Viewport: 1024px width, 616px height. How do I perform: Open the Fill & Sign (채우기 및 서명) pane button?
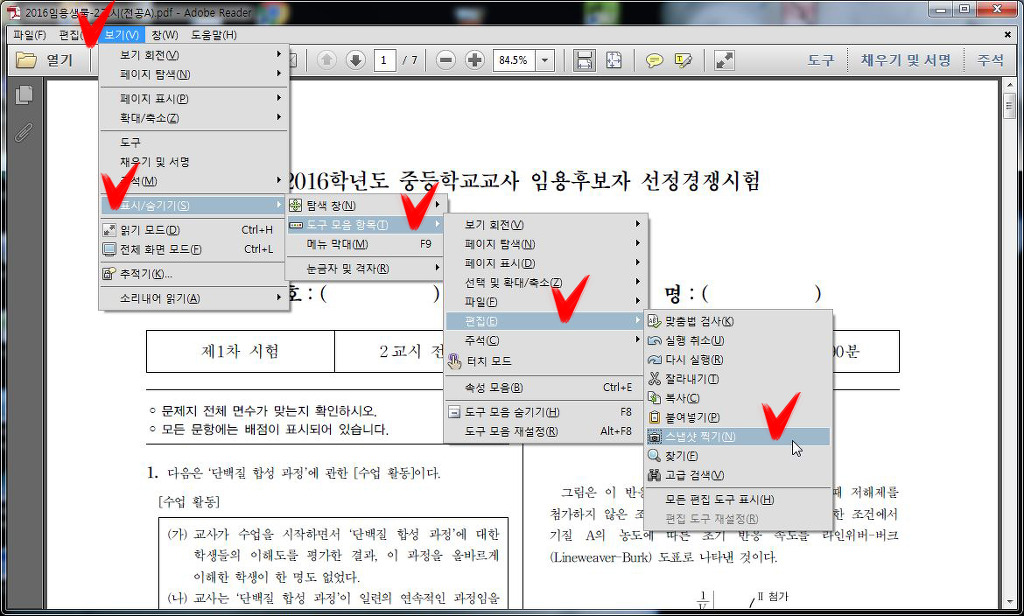pyautogui.click(x=905, y=60)
